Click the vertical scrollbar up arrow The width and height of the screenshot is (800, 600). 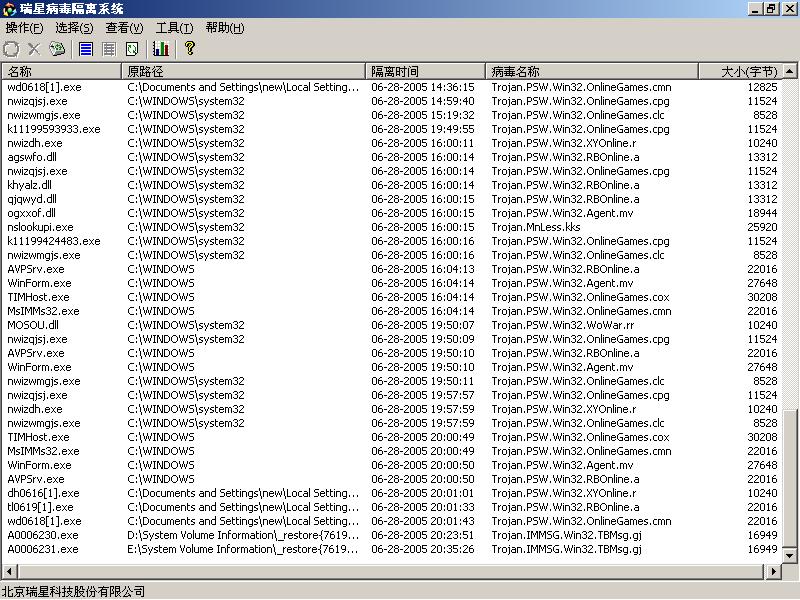pos(790,71)
